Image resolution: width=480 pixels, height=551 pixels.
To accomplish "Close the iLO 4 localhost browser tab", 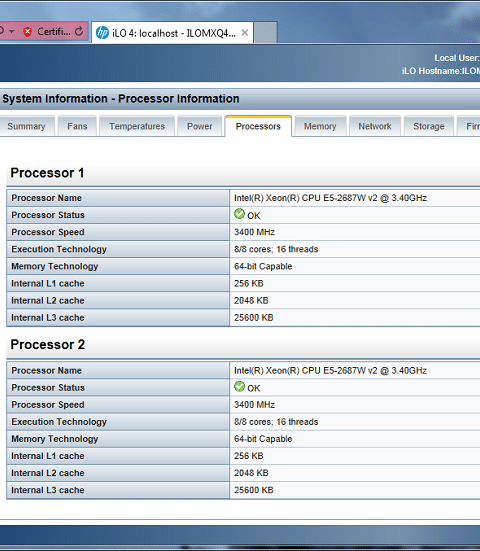I will point(245,33).
